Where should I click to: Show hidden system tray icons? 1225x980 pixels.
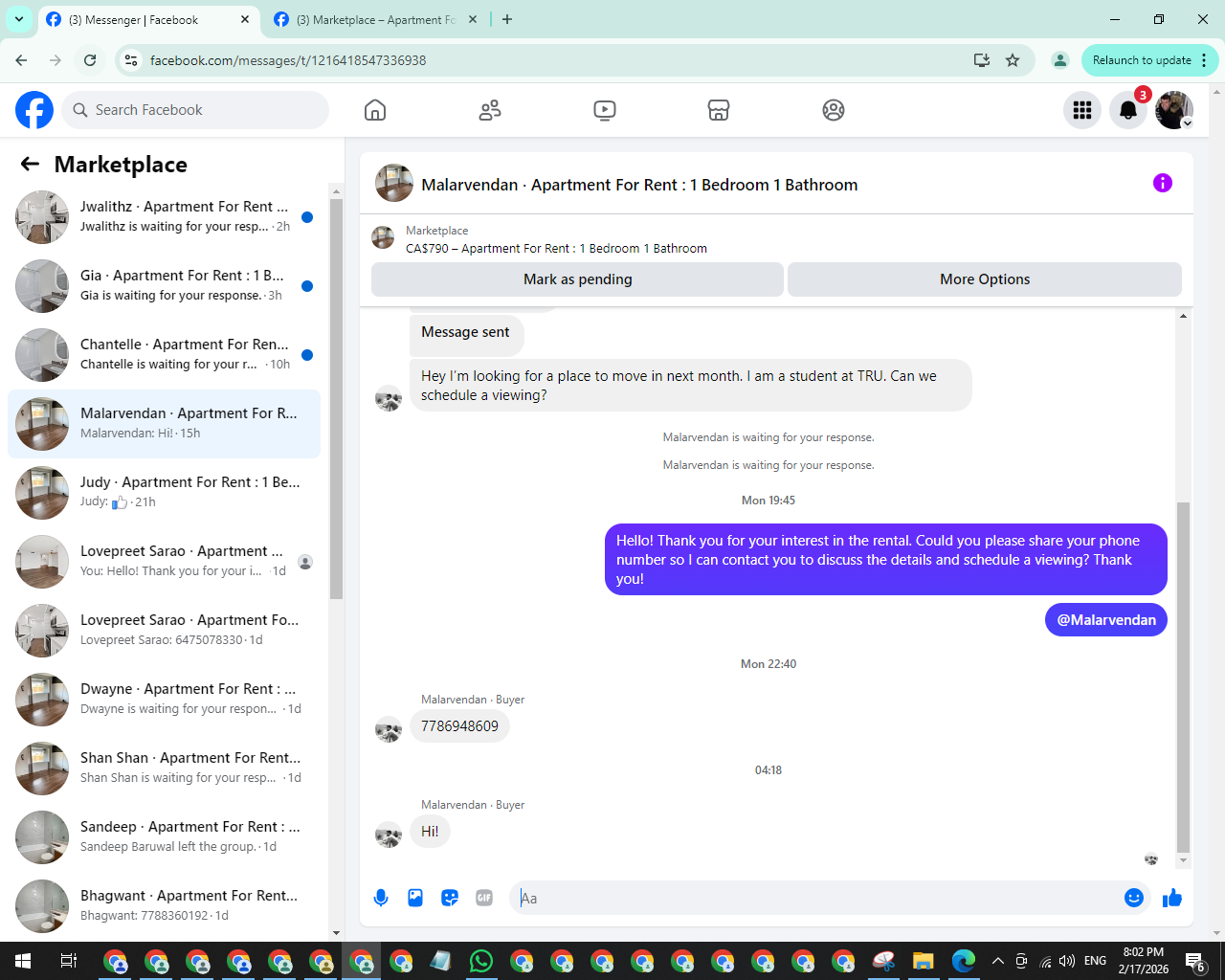[998, 961]
